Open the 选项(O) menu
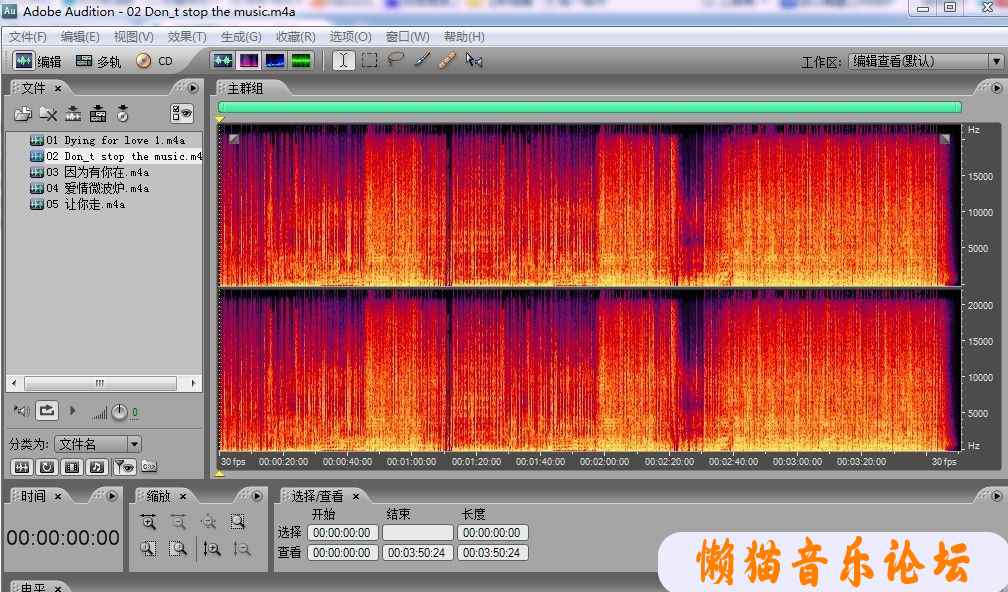The height and width of the screenshot is (592, 1008). coord(350,37)
